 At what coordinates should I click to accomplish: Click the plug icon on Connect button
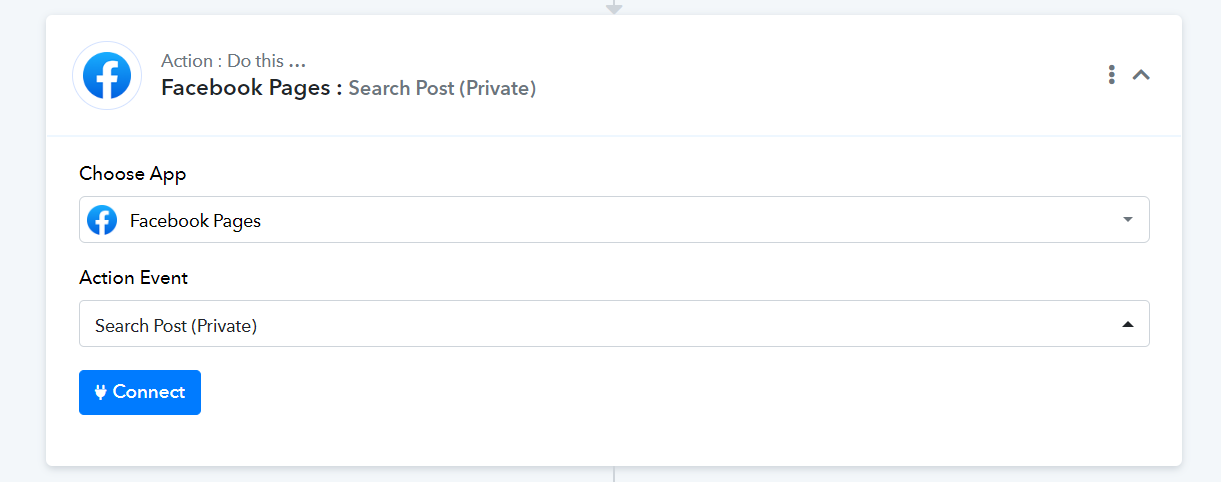click(100, 392)
